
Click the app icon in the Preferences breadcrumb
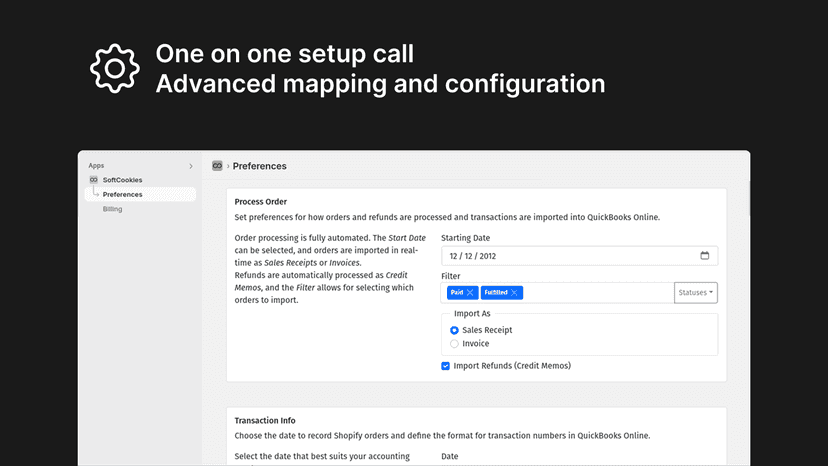pyautogui.click(x=217, y=166)
